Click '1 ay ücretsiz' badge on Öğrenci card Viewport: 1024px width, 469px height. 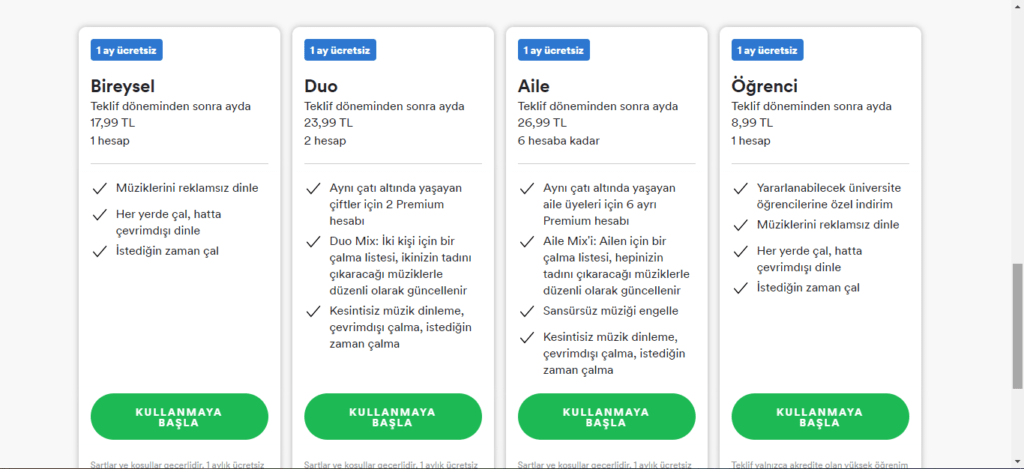coord(767,49)
